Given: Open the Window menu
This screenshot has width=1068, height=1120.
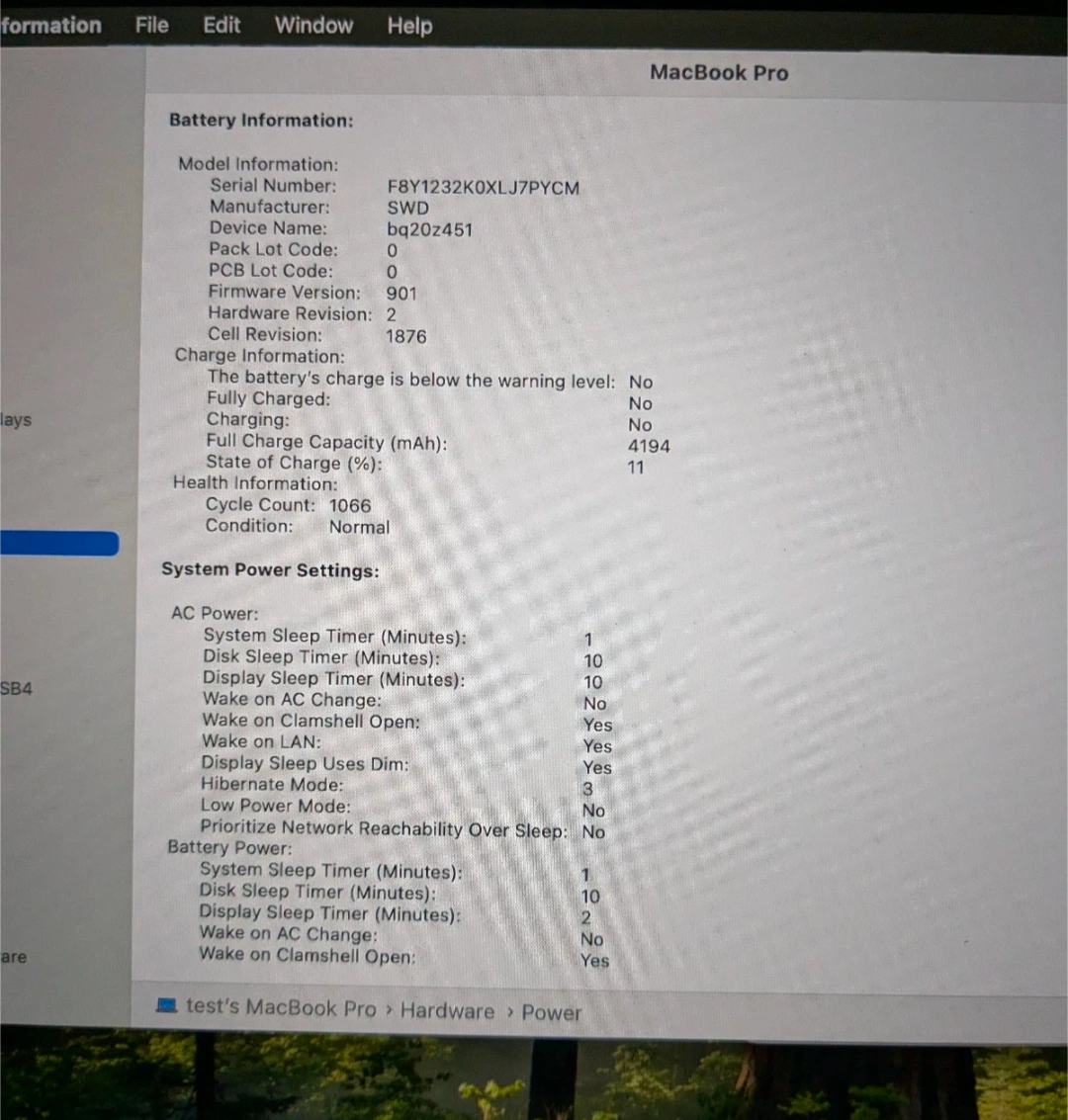Looking at the screenshot, I should point(313,26).
